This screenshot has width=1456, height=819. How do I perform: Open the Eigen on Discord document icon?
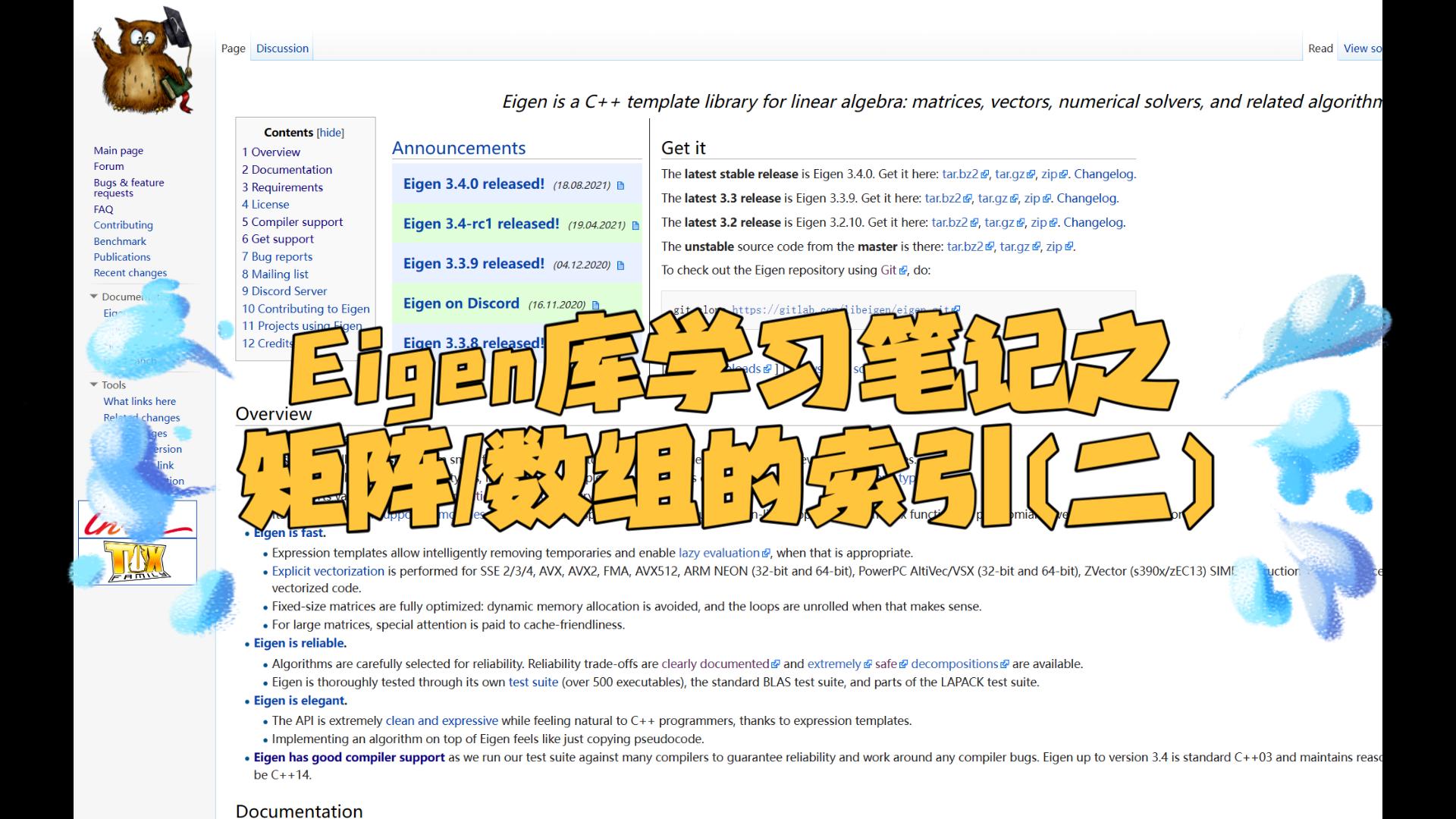click(595, 306)
